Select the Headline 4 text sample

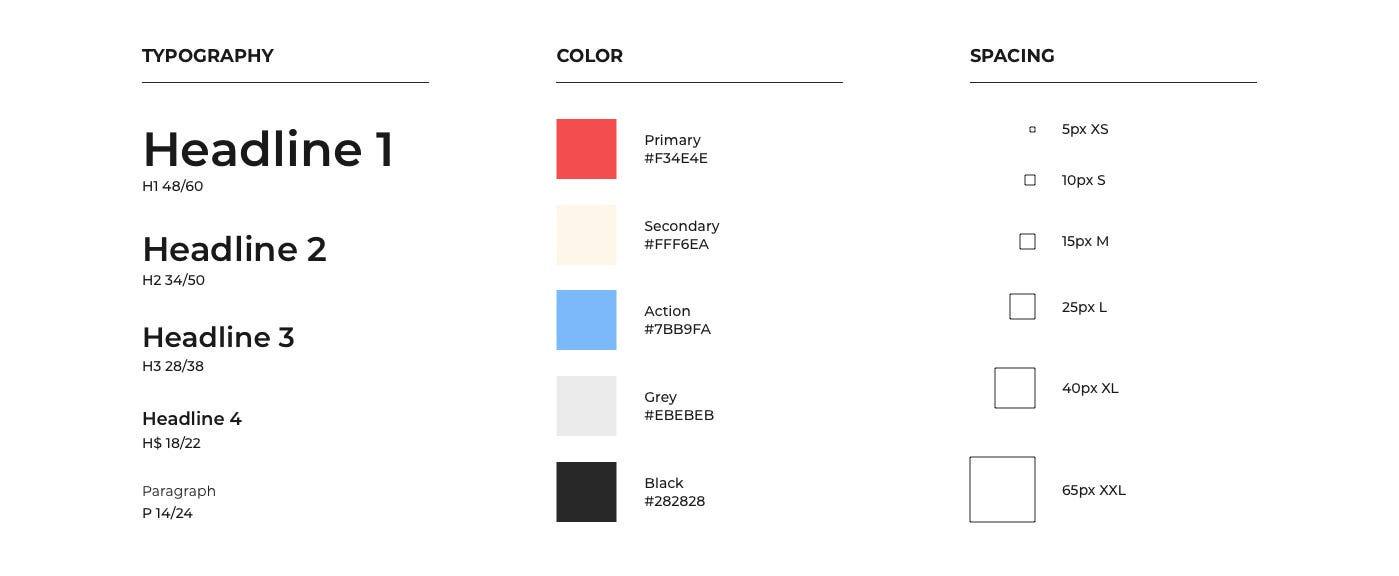(192, 419)
